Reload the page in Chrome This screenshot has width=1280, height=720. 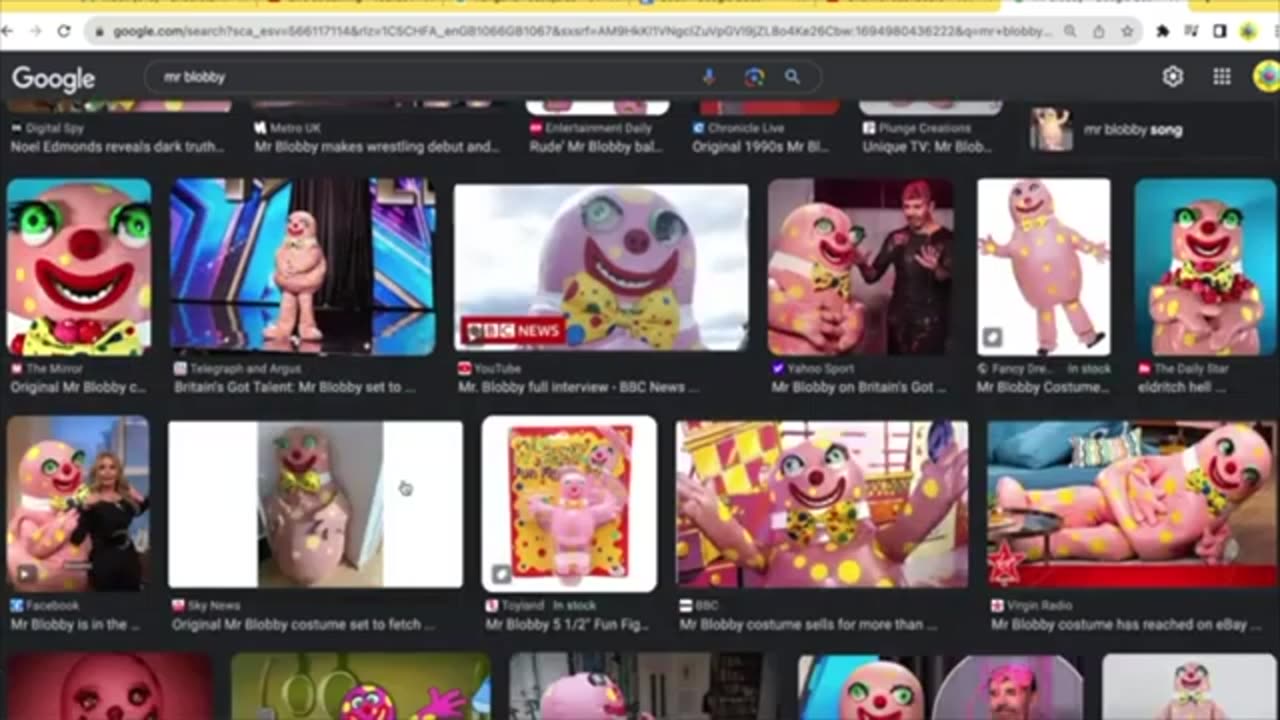coord(63,31)
